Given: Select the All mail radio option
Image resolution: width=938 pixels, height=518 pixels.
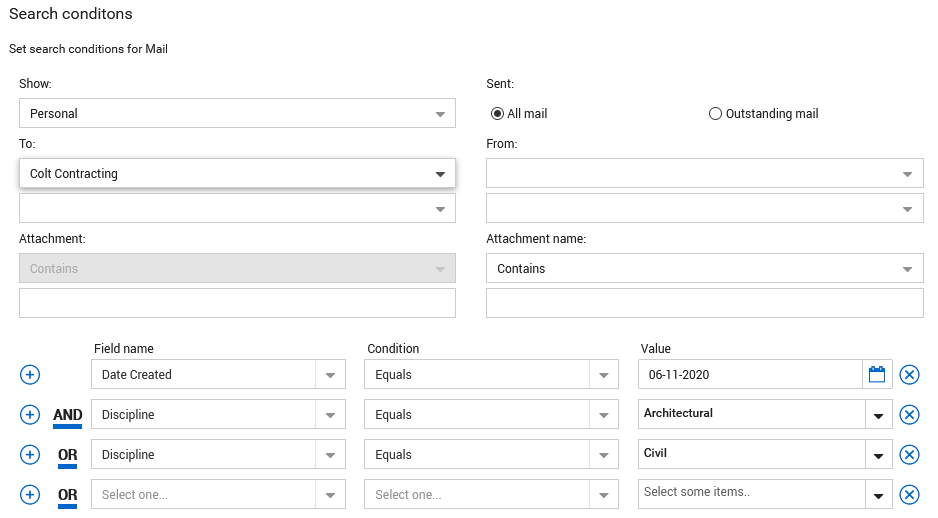Looking at the screenshot, I should pyautogui.click(x=497, y=114).
